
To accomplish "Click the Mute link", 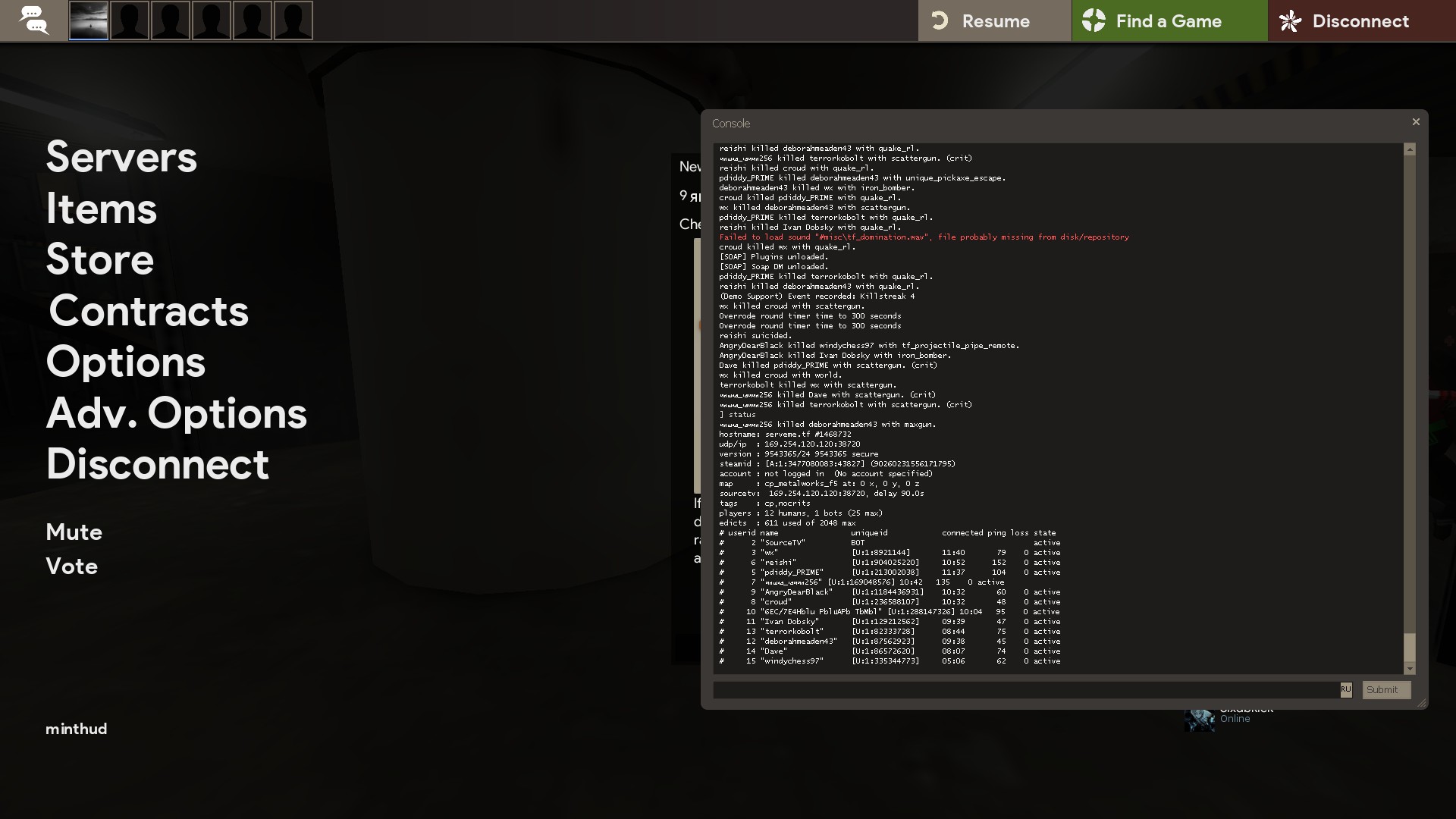I will click(x=74, y=532).
